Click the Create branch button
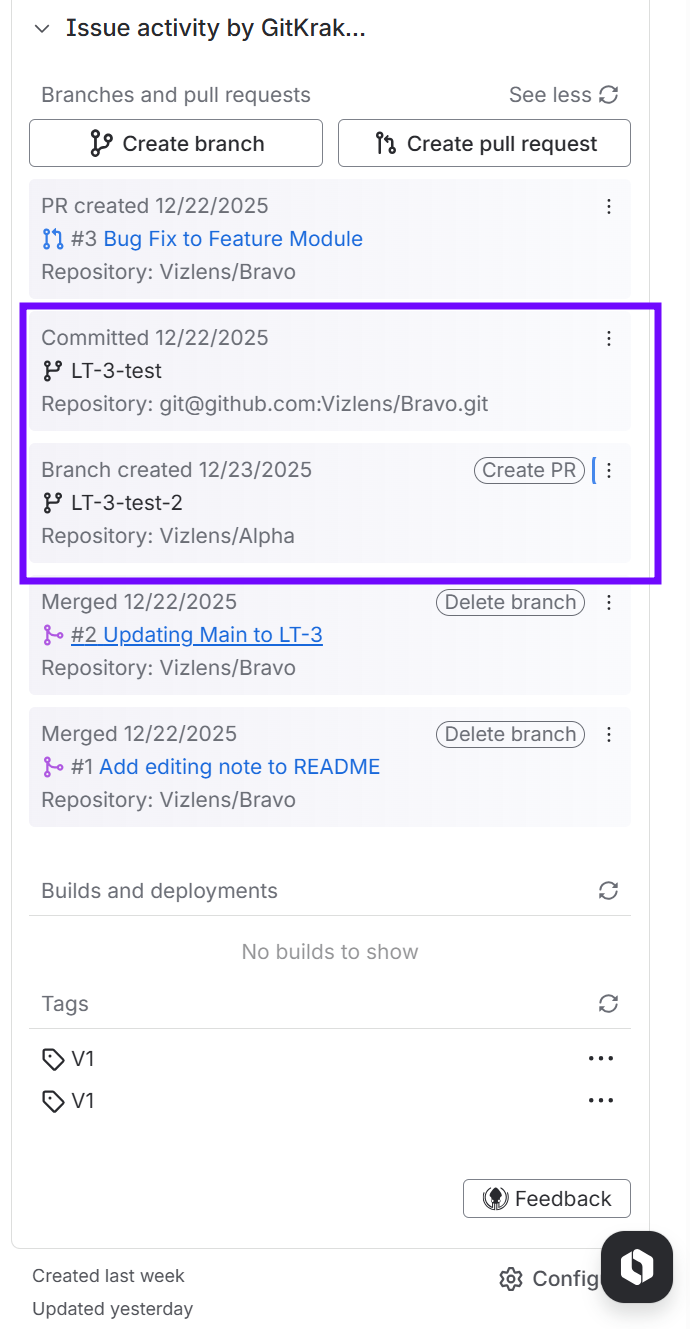Image resolution: width=690 pixels, height=1329 pixels. click(176, 143)
